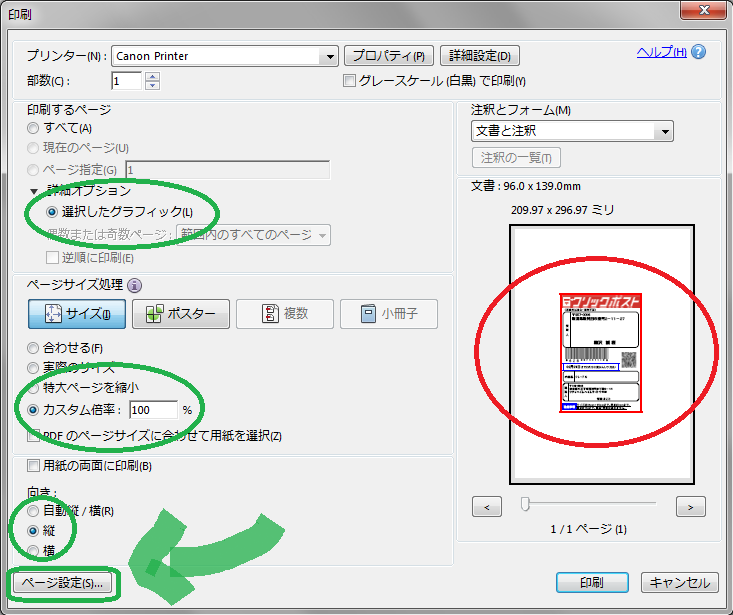The height and width of the screenshot is (615, 733).
Task: Tick PDFのページサイズに合わせて用紙を選択 checkbox
Action: (x=33, y=436)
